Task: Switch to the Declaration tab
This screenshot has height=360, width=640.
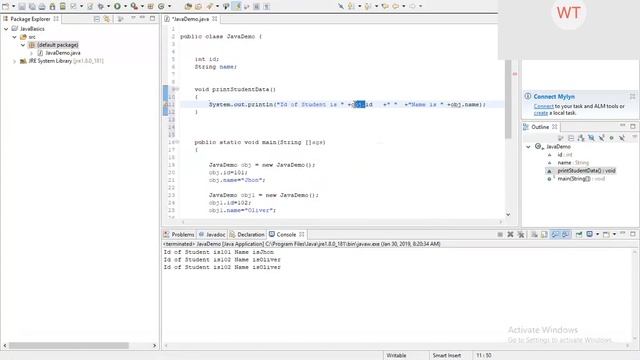Action: (247, 234)
